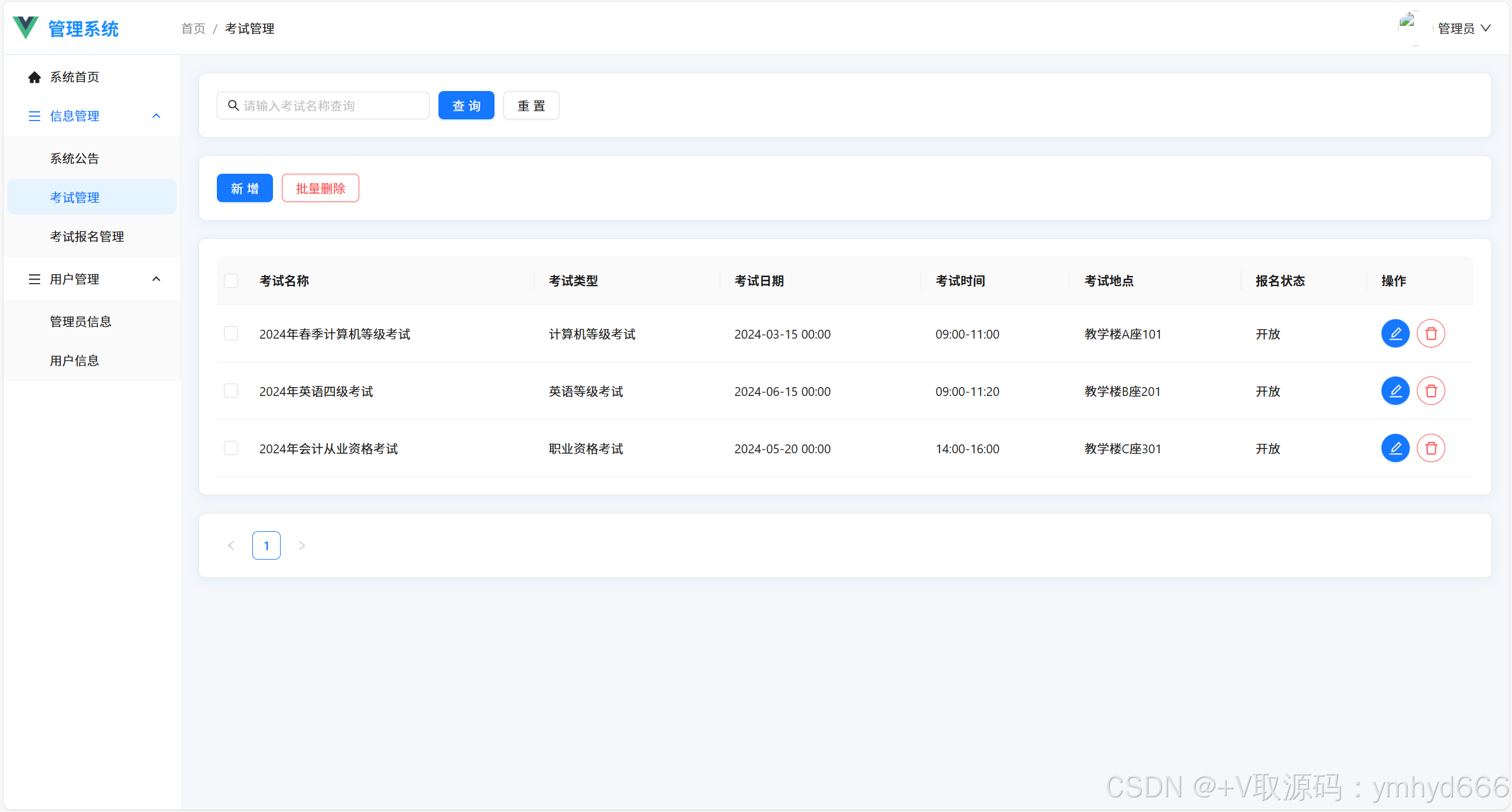Open 系统公告 menu item
1512x812 pixels.
tap(74, 158)
